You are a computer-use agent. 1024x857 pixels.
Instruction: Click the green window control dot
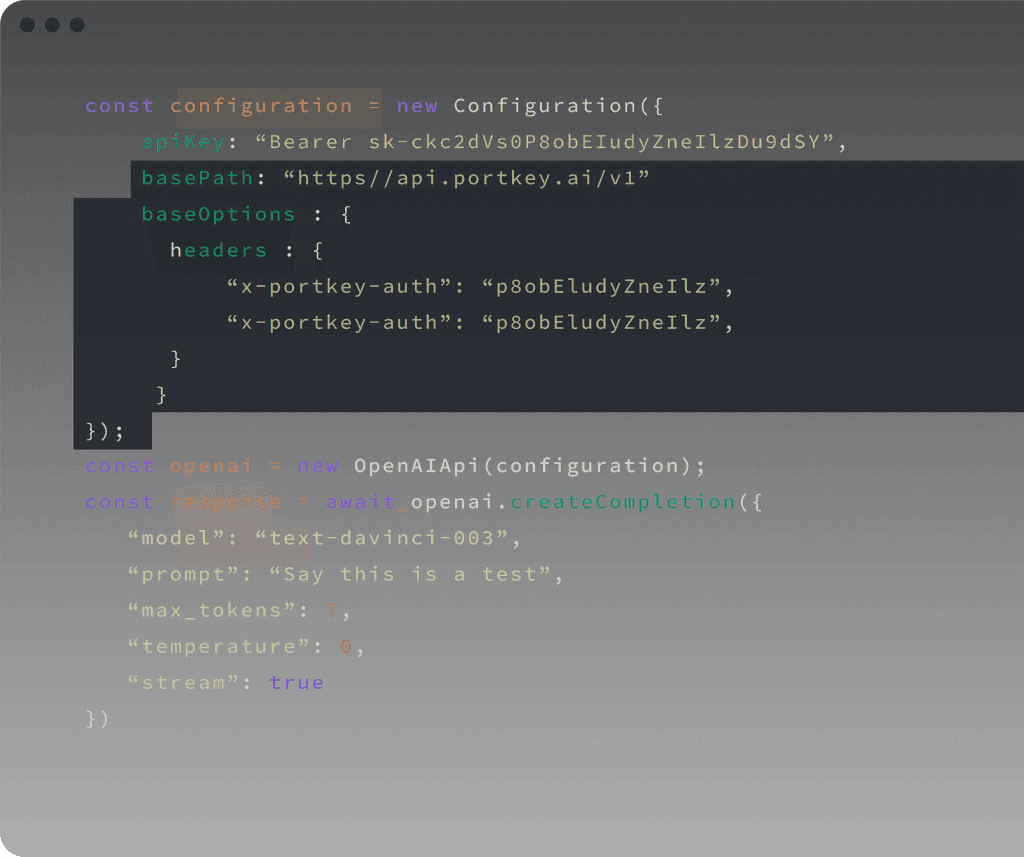tap(77, 24)
